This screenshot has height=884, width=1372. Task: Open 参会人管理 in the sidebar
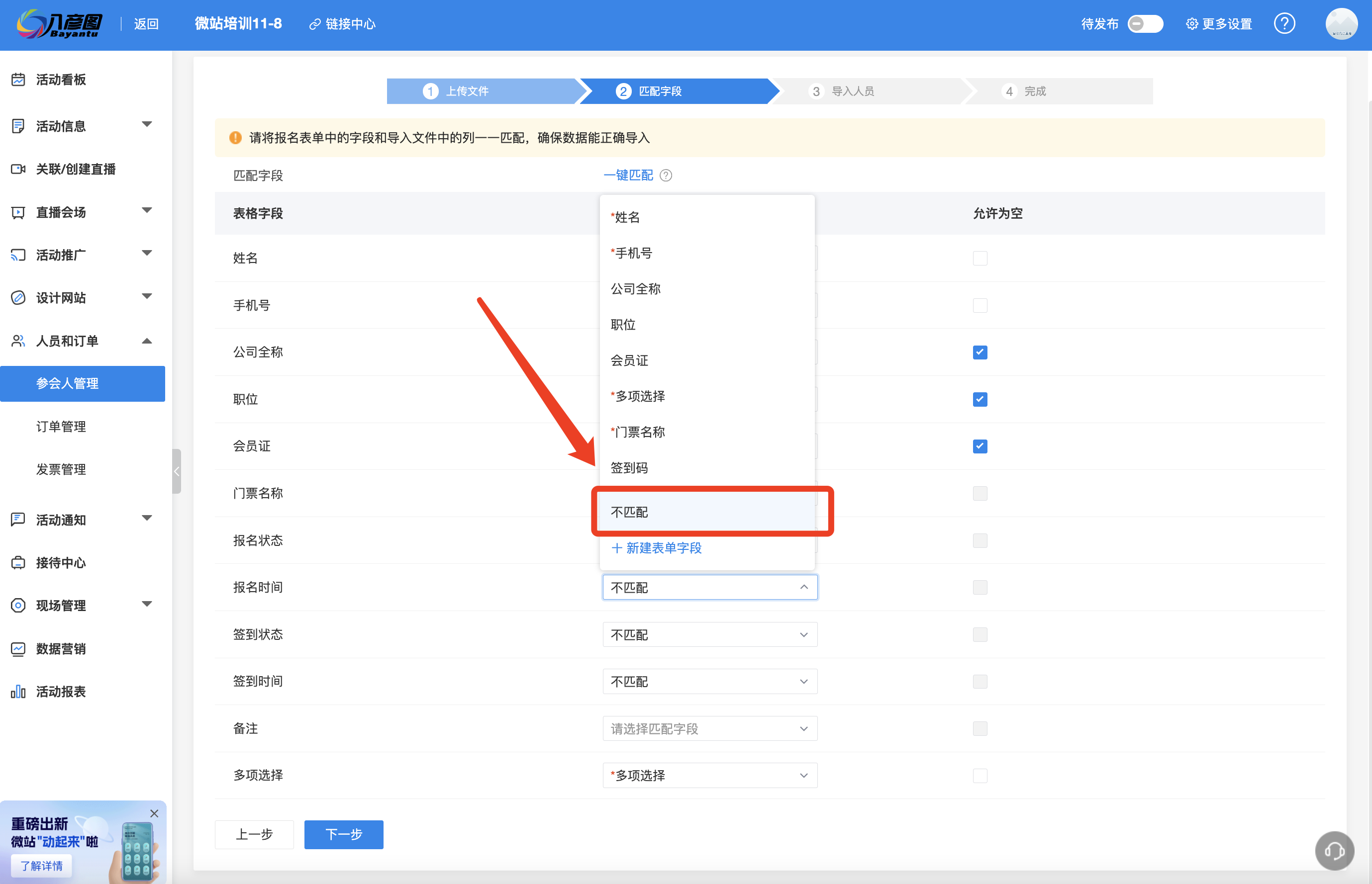point(83,383)
